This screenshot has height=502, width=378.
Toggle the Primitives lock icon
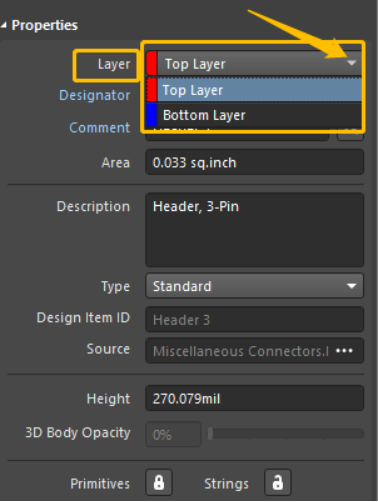[159, 482]
